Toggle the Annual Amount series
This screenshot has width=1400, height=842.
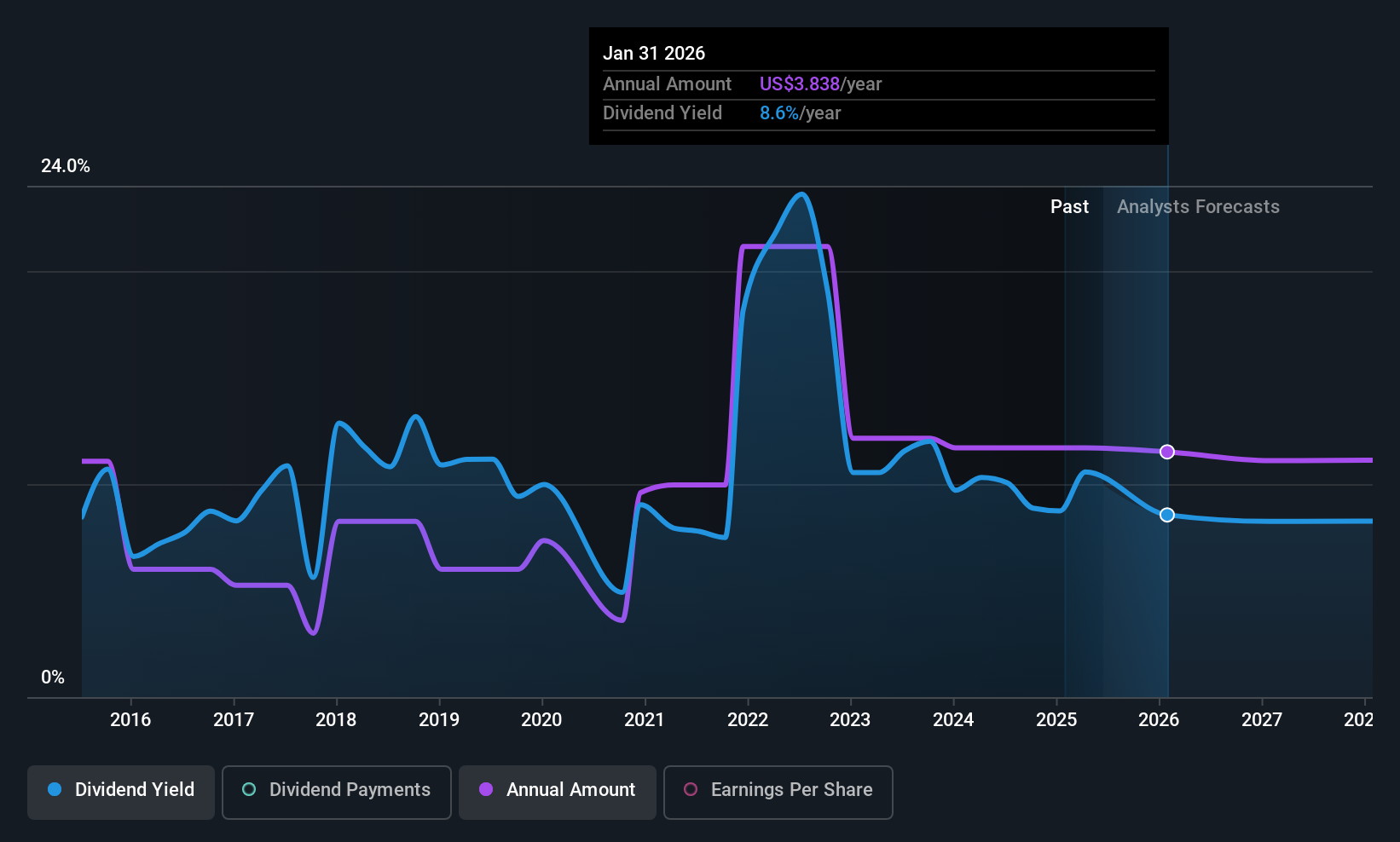pos(558,793)
